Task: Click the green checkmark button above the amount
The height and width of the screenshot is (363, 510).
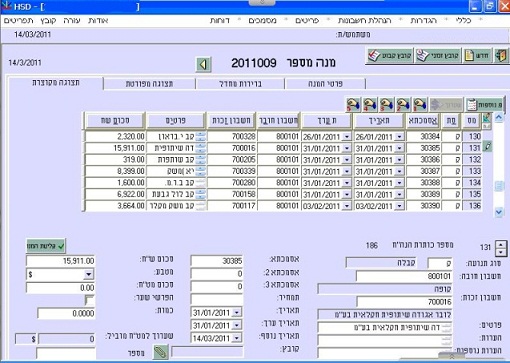Action: pos(46,246)
